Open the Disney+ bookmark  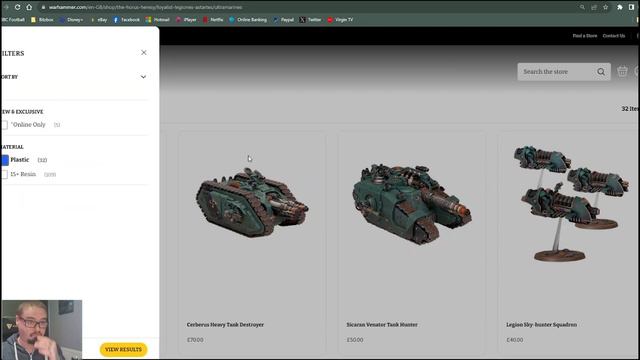tap(72, 20)
